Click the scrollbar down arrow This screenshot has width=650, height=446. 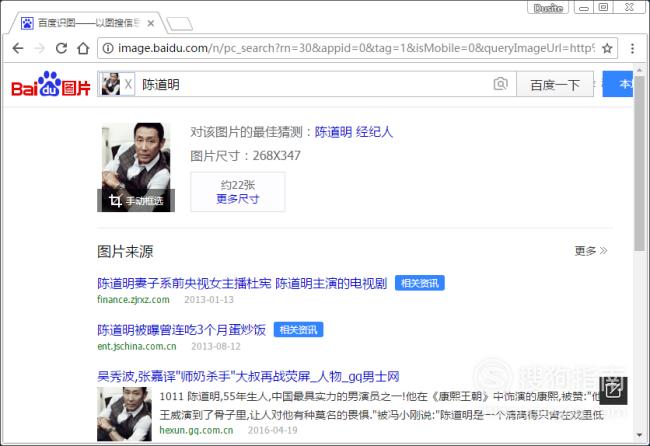639,435
